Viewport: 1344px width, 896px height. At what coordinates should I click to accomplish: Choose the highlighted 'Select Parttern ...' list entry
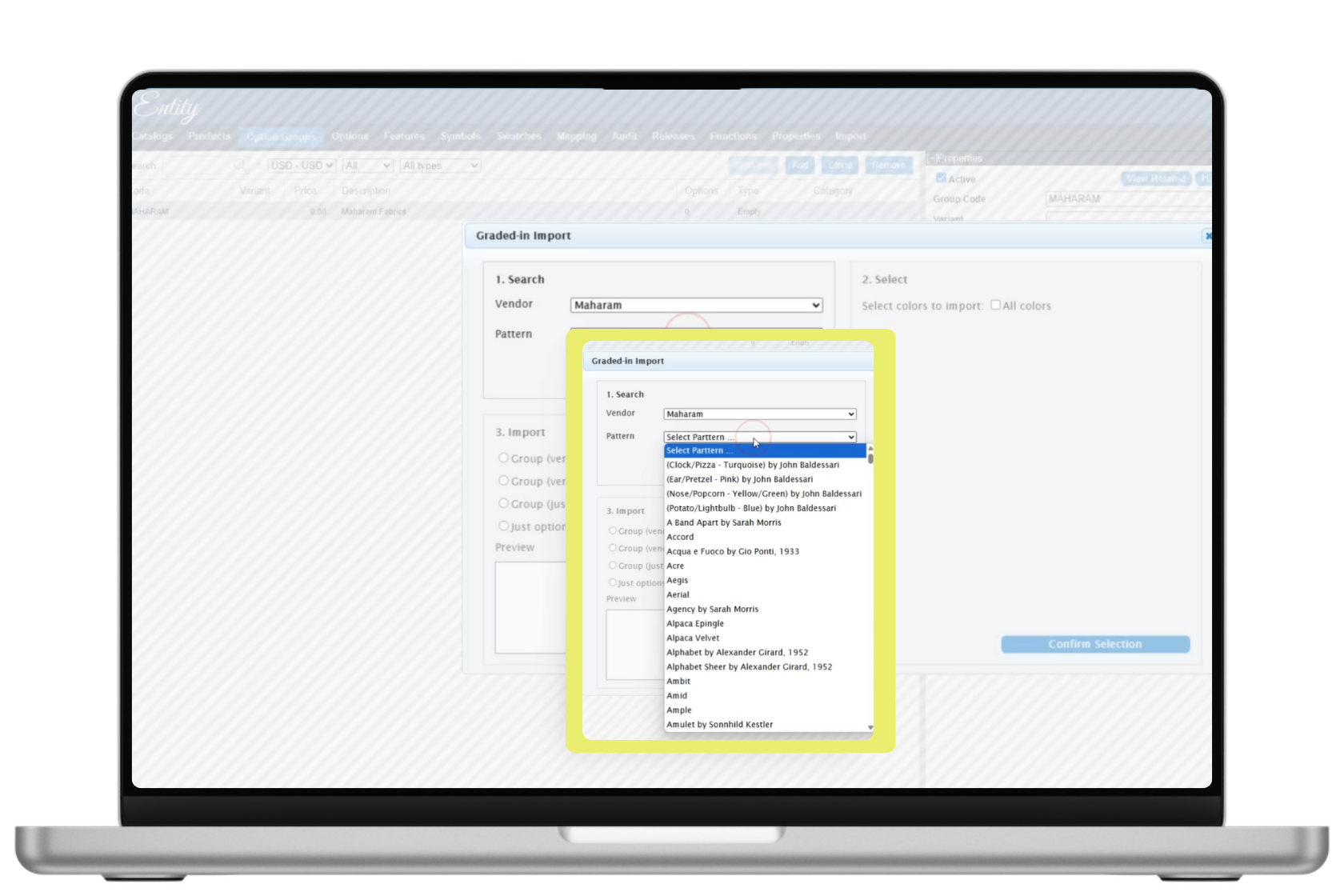(x=765, y=450)
